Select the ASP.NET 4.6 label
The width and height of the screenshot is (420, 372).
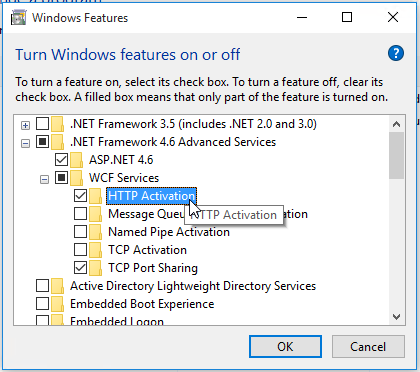121,160
